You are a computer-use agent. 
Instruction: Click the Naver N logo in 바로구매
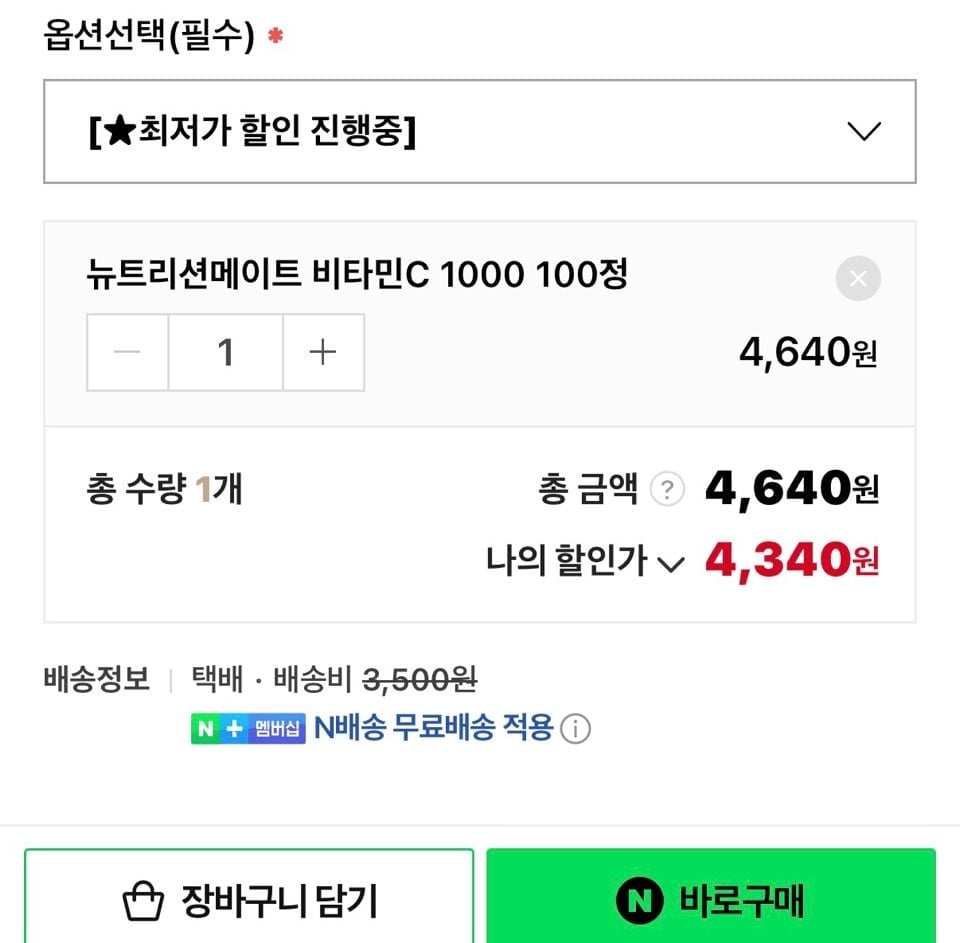640,902
